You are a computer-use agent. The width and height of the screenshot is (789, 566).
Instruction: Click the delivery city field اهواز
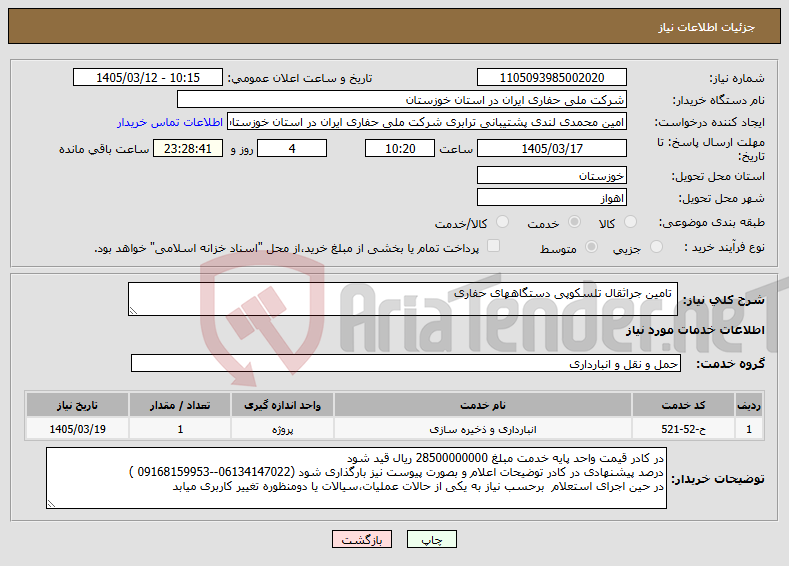click(551, 197)
